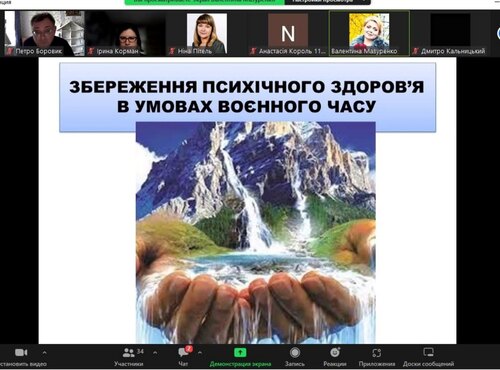This screenshot has height=370, width=500.
Task: Select Ірина Корман video thumbnail
Action: (126, 33)
